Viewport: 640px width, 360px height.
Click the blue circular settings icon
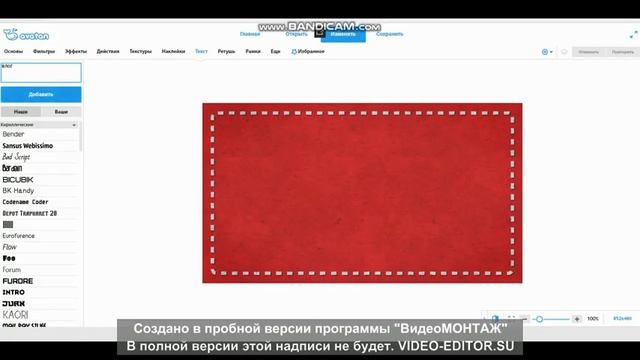click(x=544, y=52)
